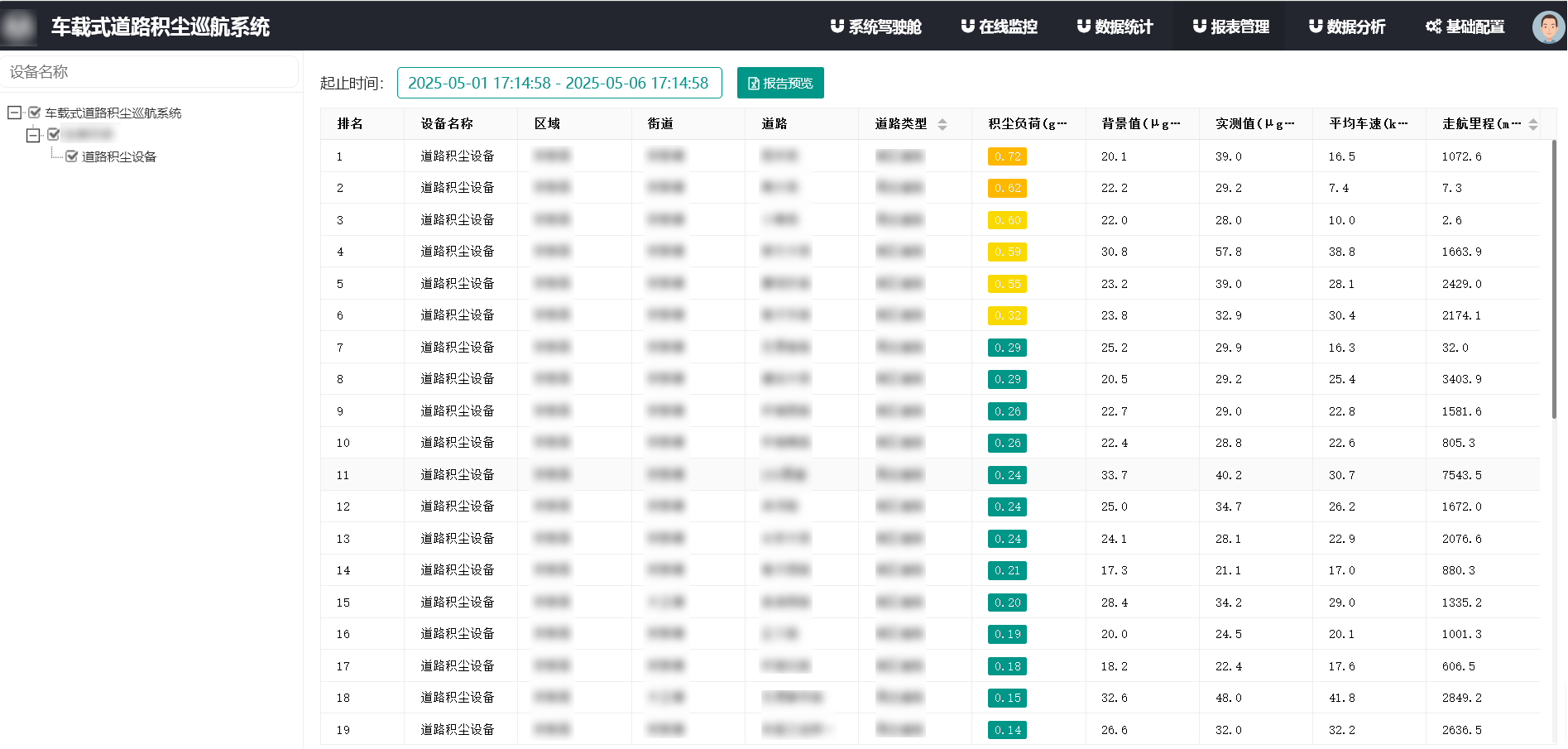Click the app logo in the top-left corner
This screenshot has height=749, width=1568.
(x=18, y=26)
